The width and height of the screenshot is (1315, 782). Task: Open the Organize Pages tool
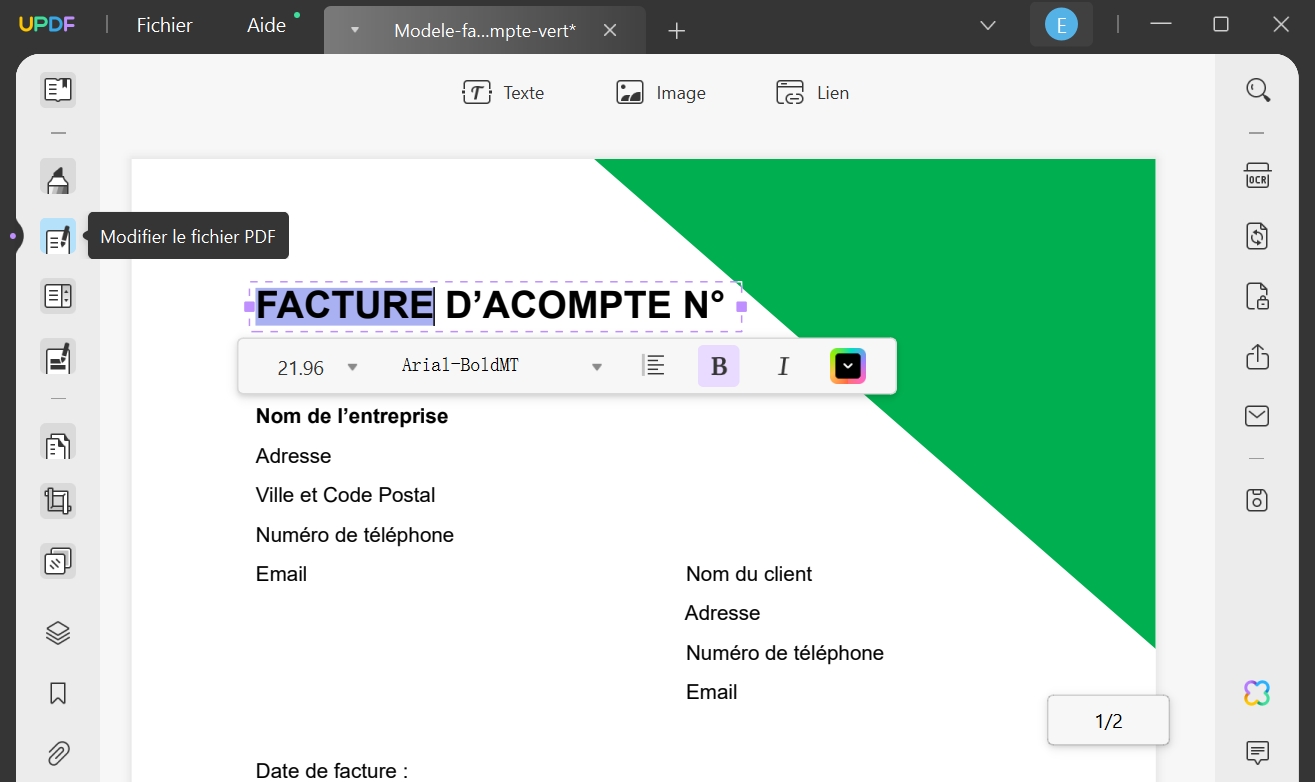coord(57,442)
